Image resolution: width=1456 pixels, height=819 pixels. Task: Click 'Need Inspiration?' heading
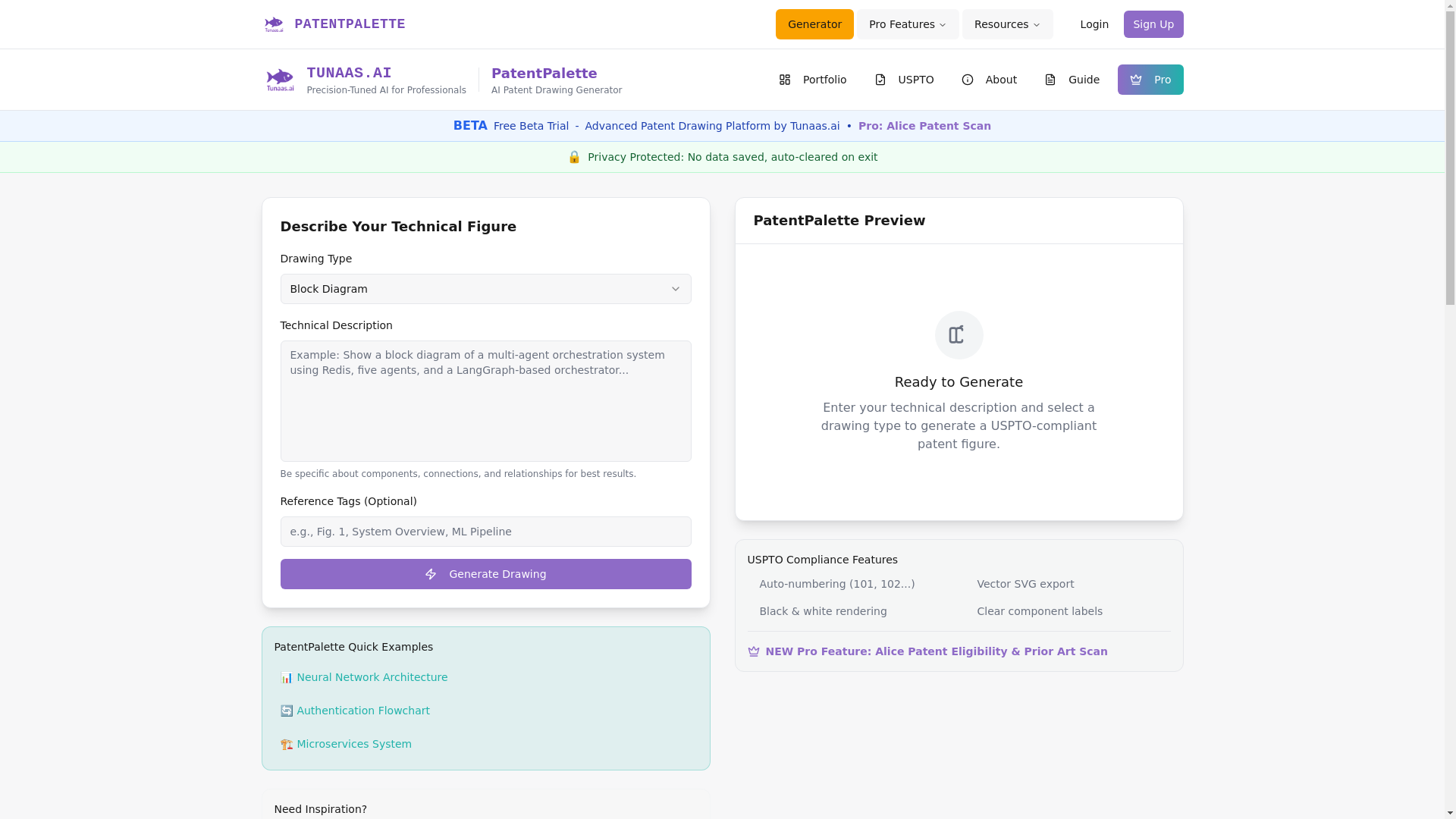(321, 809)
